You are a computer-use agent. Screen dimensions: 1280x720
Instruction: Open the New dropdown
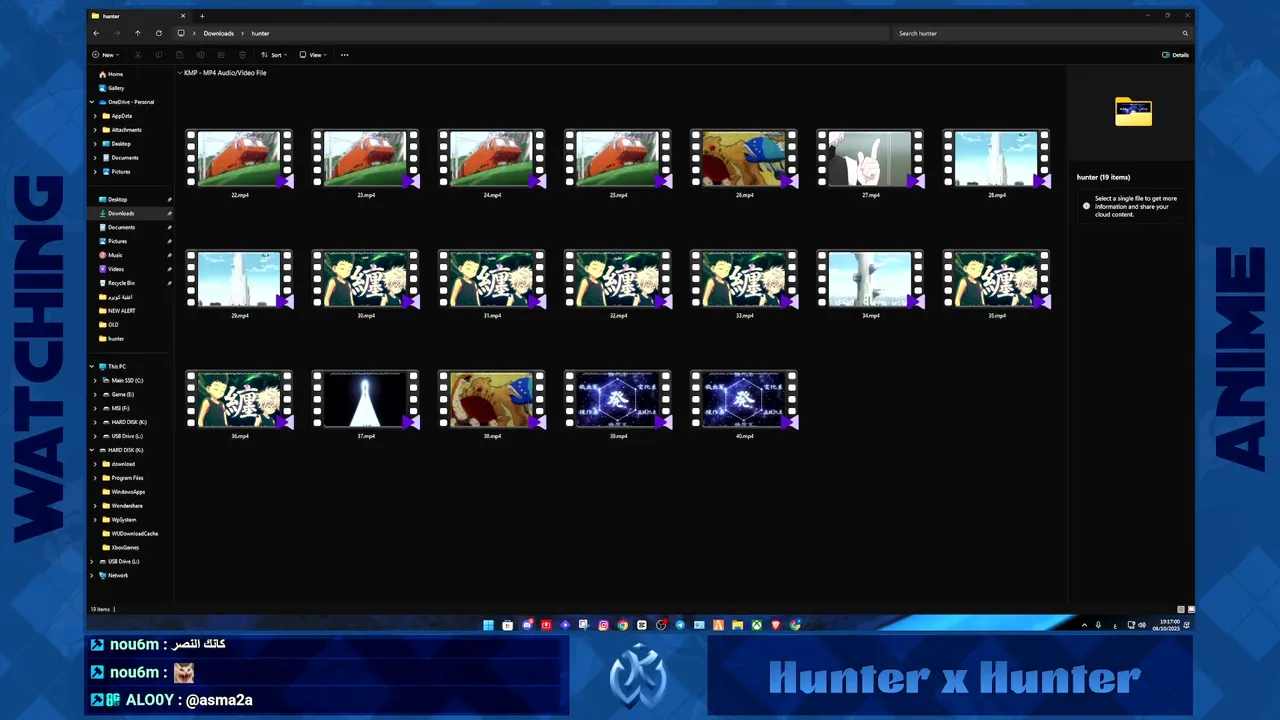pyautogui.click(x=105, y=55)
